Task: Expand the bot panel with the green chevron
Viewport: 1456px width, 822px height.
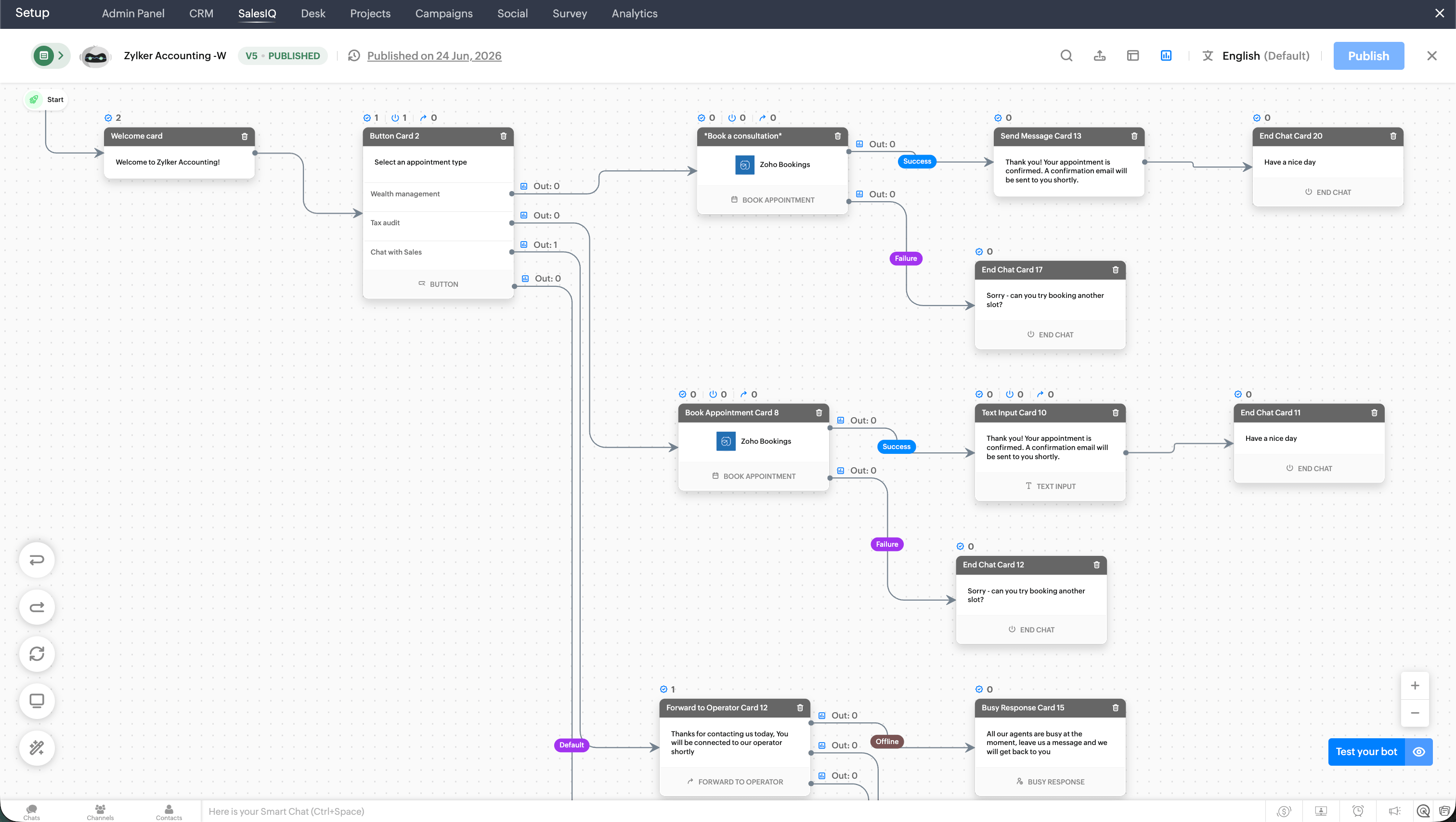Action: 61,55
